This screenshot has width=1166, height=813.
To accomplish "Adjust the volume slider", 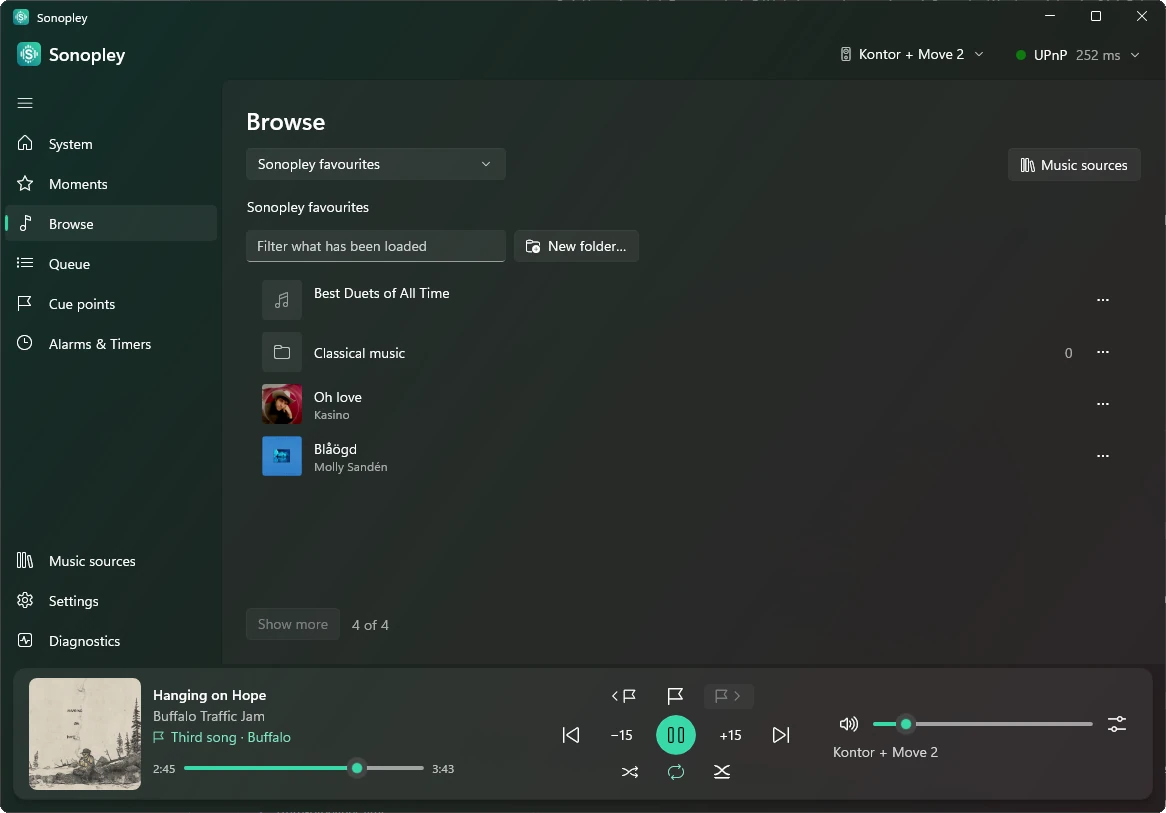I will pos(982,724).
